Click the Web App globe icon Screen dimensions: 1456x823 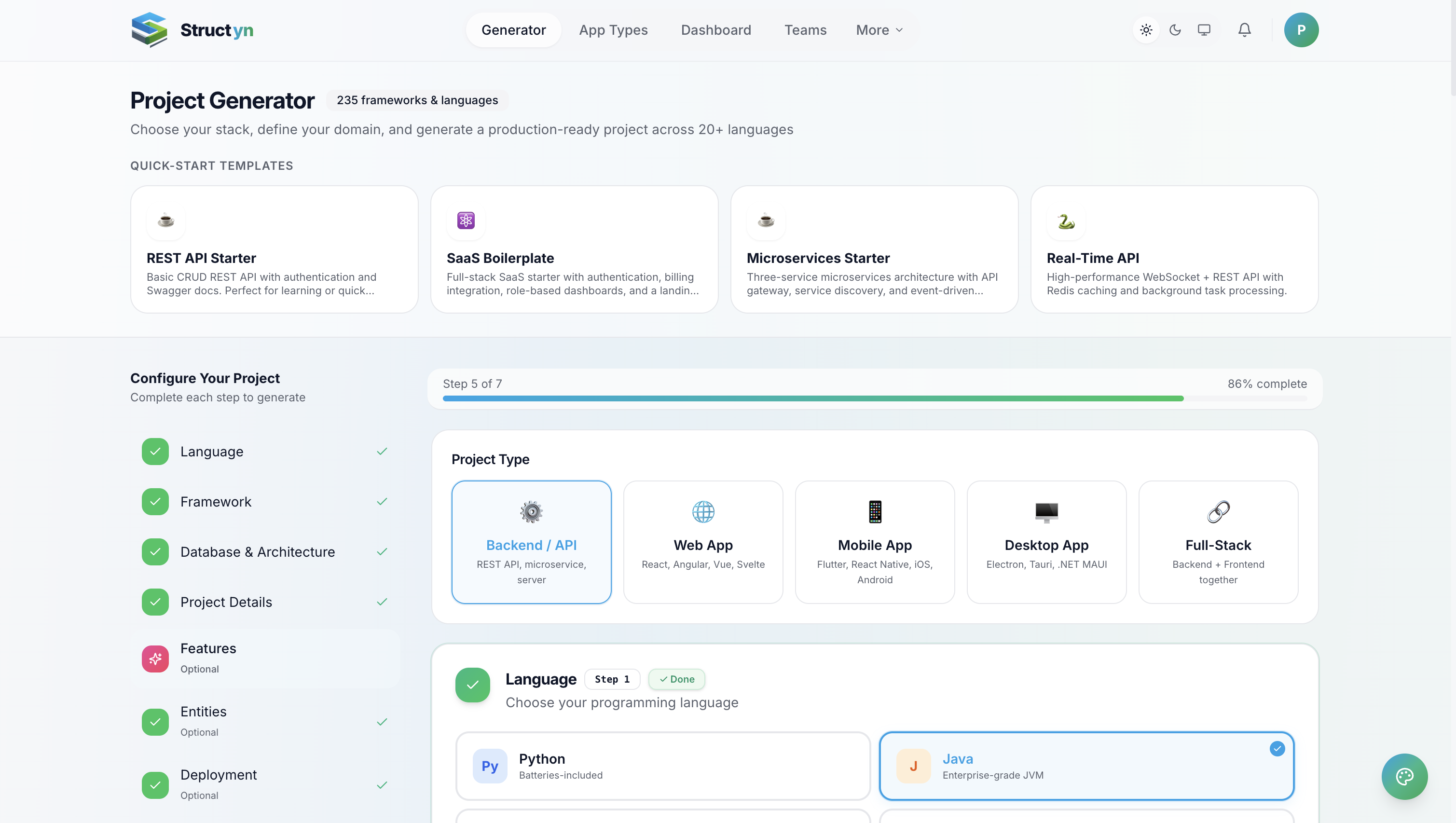(703, 512)
